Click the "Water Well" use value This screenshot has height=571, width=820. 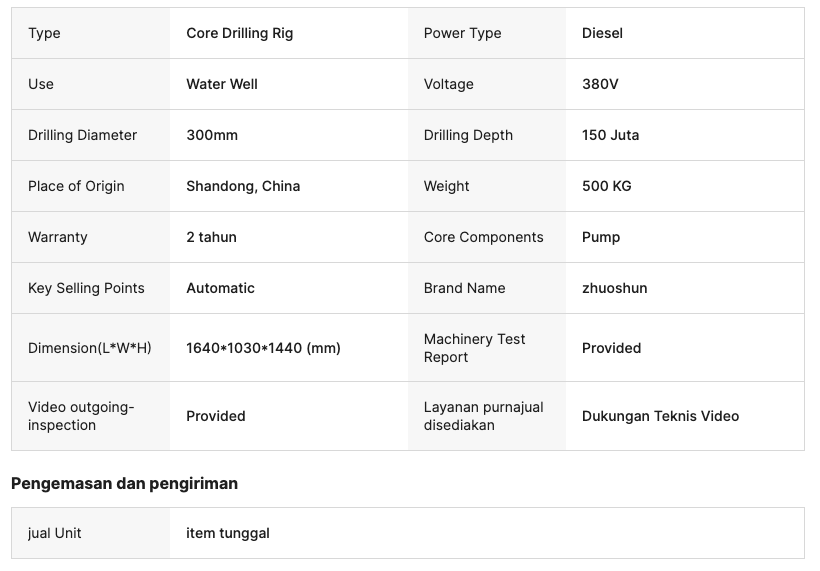(222, 84)
